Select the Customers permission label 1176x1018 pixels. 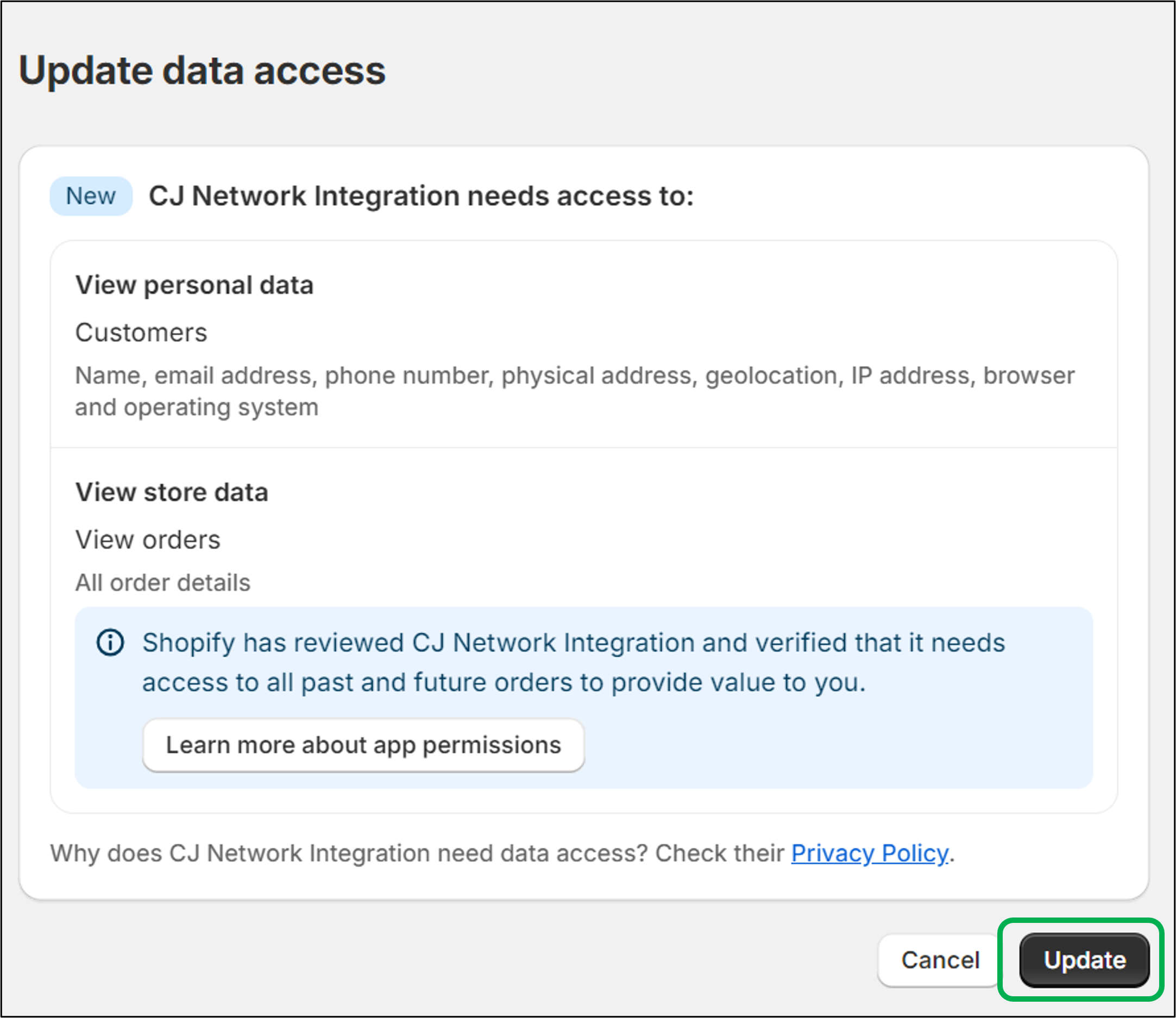click(141, 332)
